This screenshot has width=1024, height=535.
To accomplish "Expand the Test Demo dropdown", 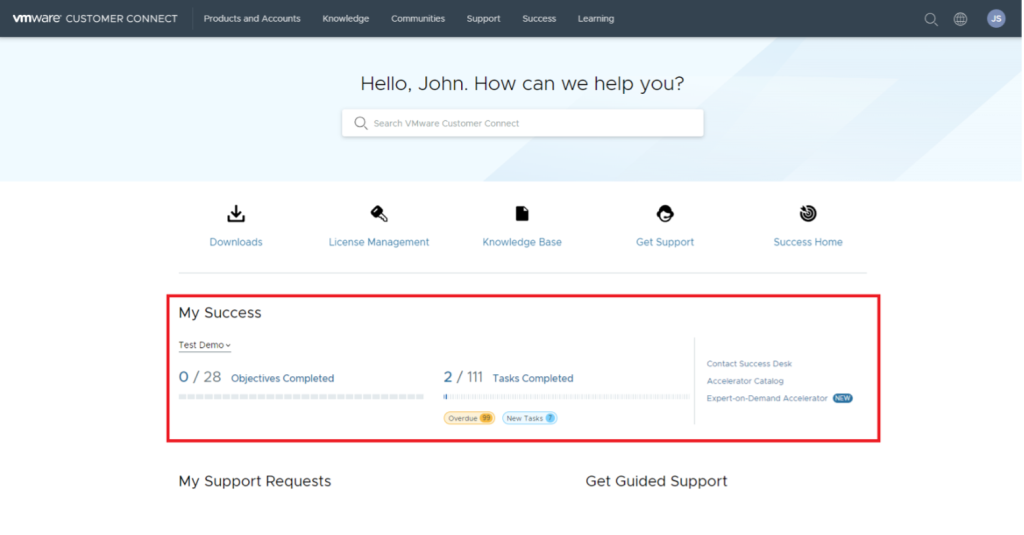I will point(204,345).
